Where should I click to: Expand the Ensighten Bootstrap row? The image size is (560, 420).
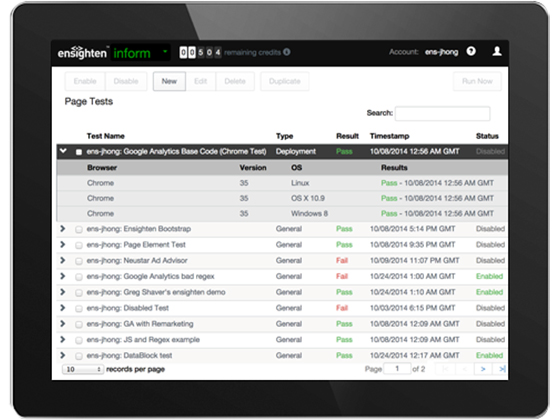coord(62,229)
